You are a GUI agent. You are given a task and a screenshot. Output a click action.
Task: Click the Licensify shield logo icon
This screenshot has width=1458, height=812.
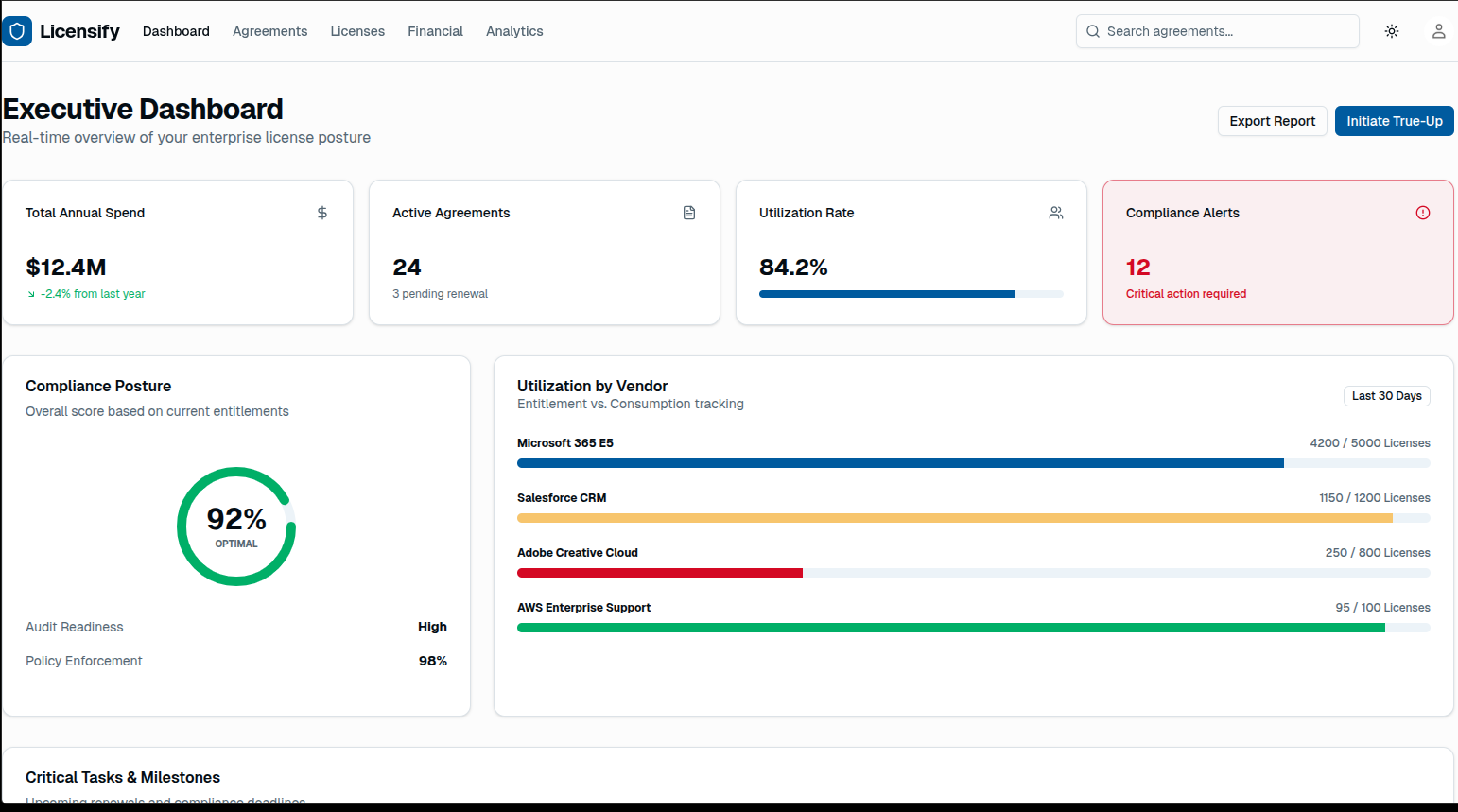pos(17,31)
